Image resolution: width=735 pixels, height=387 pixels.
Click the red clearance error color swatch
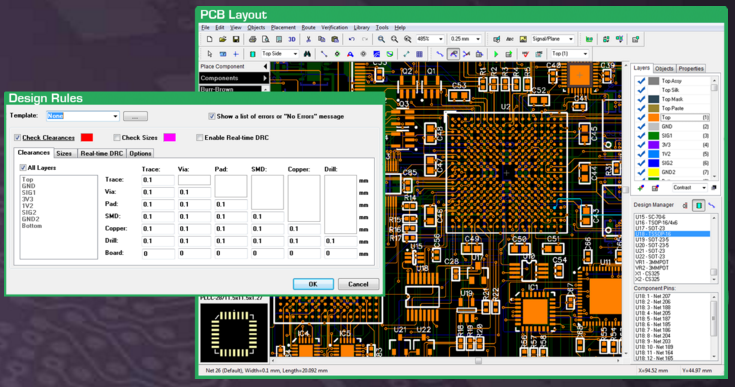[87, 137]
